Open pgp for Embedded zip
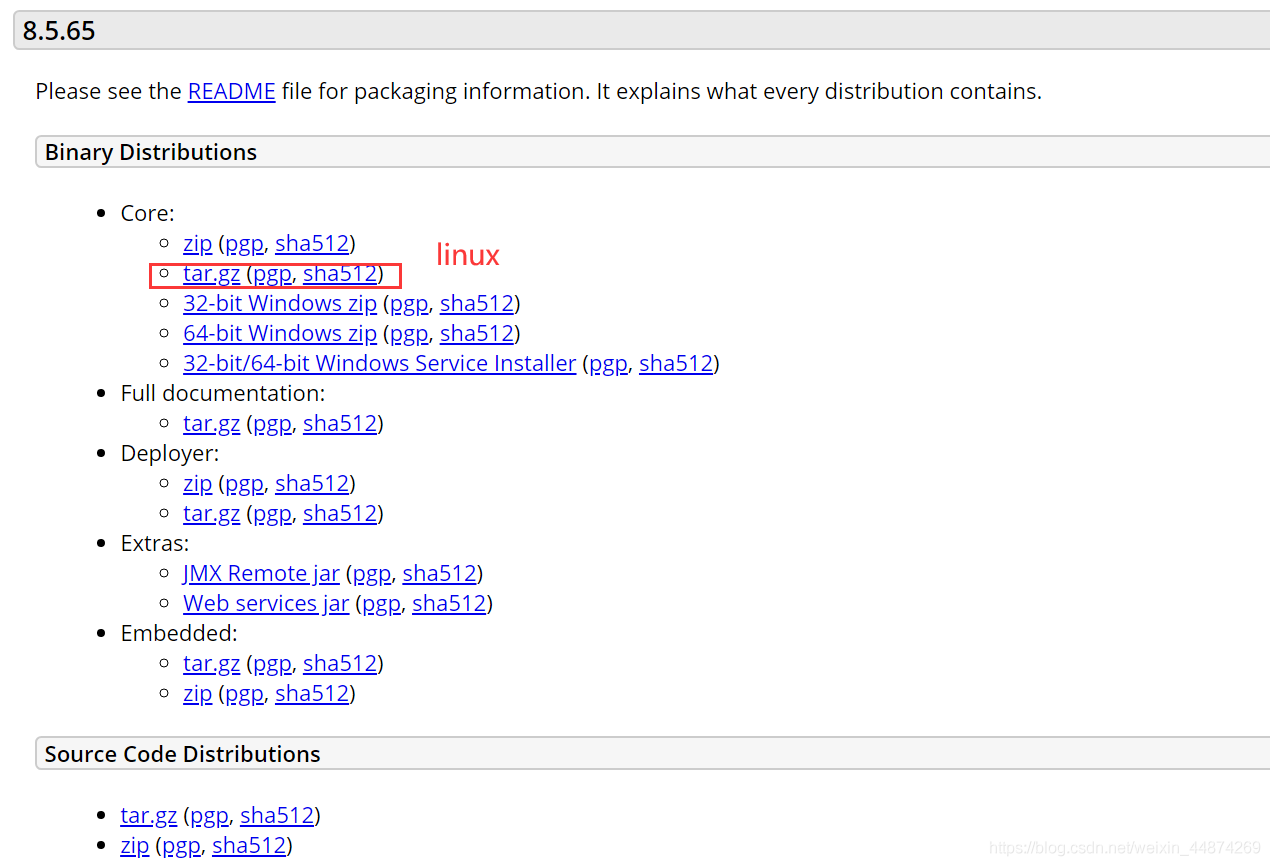 point(244,693)
